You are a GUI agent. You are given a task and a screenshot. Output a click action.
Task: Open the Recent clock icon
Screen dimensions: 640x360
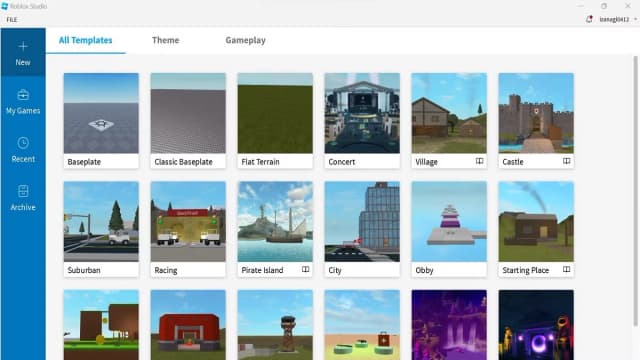click(x=23, y=143)
